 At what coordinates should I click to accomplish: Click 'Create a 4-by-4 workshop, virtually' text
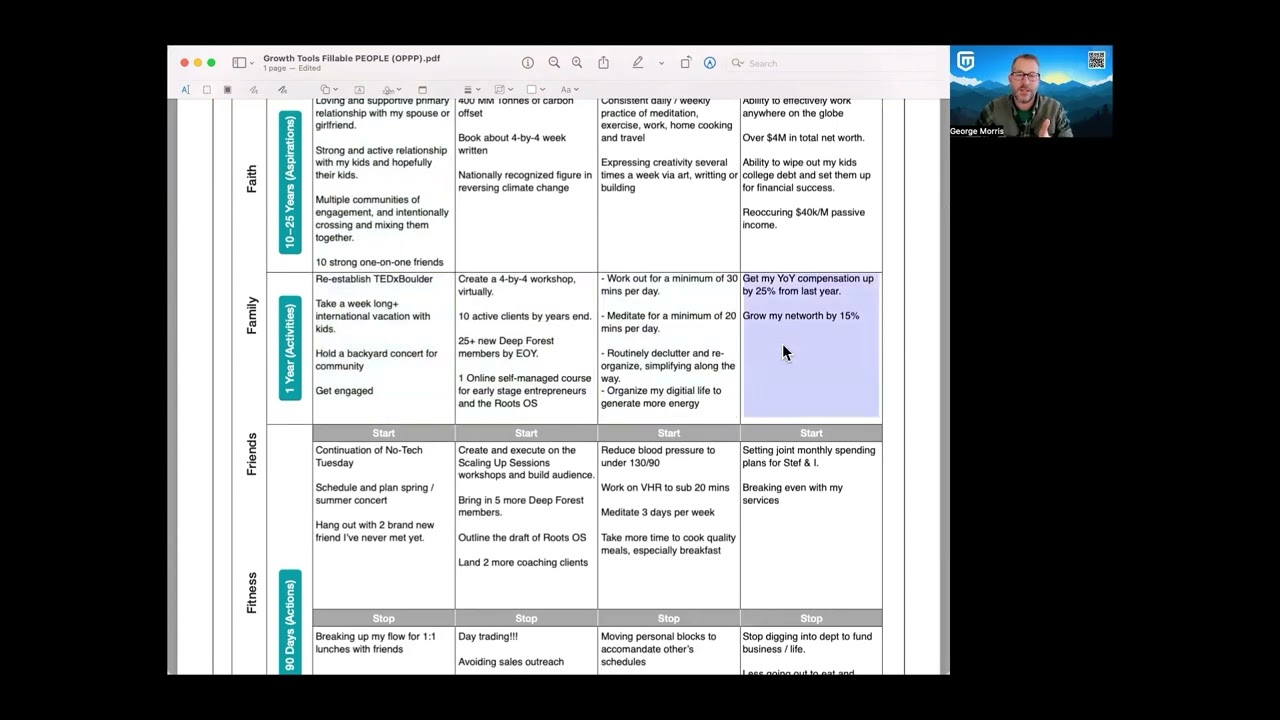tap(516, 285)
